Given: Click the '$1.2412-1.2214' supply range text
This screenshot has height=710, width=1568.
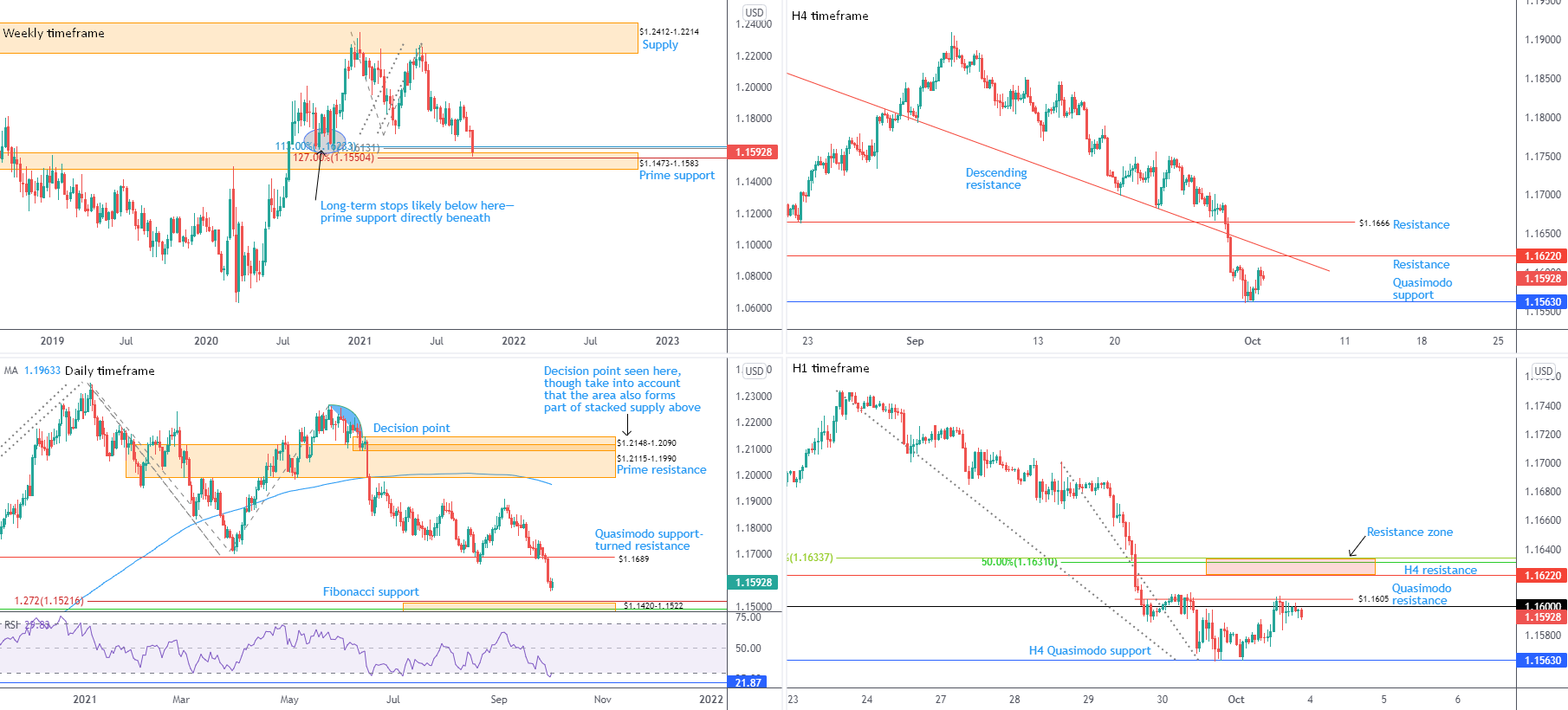Looking at the screenshot, I should tap(669, 32).
